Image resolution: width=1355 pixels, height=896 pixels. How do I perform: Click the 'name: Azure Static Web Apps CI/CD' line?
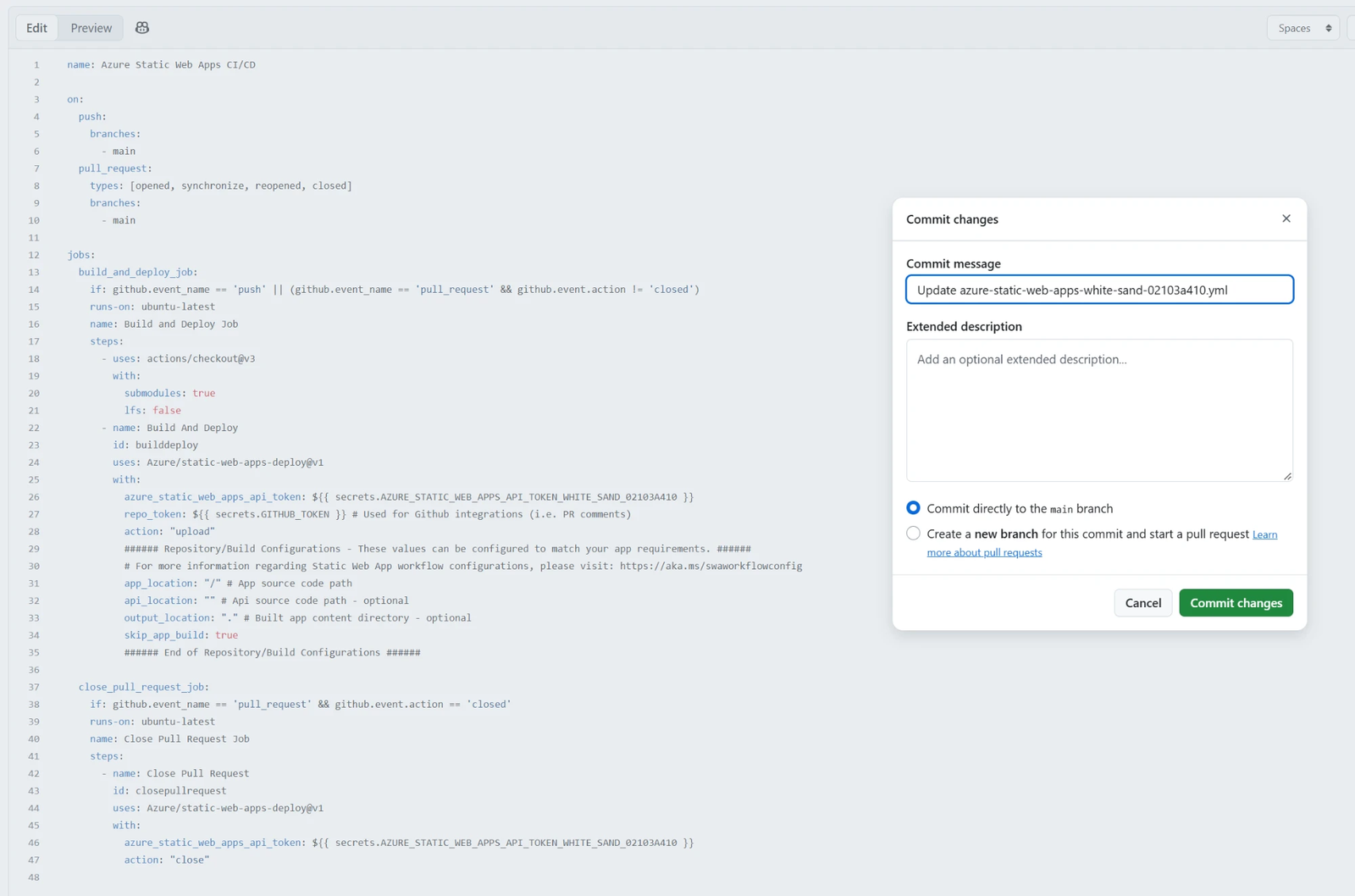point(162,64)
